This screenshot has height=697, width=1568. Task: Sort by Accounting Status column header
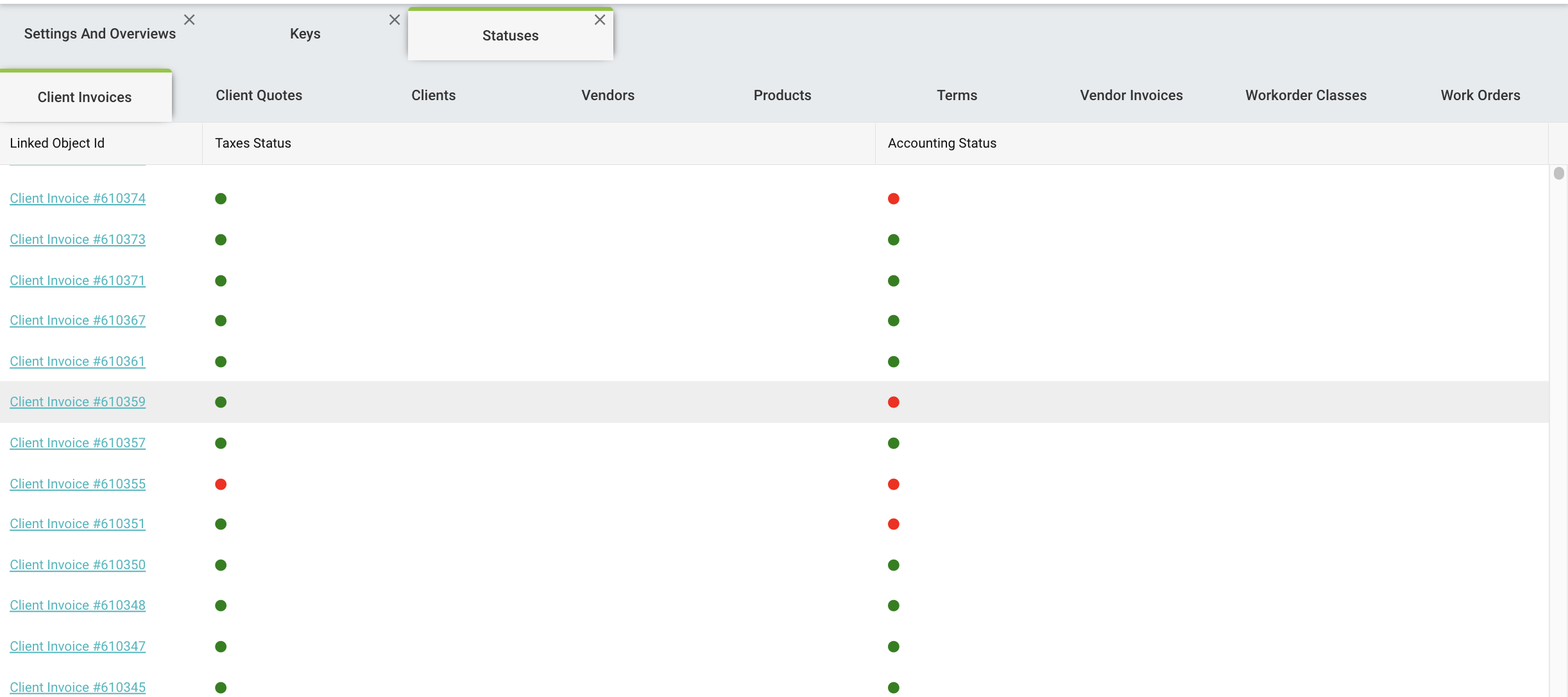pyautogui.click(x=942, y=144)
